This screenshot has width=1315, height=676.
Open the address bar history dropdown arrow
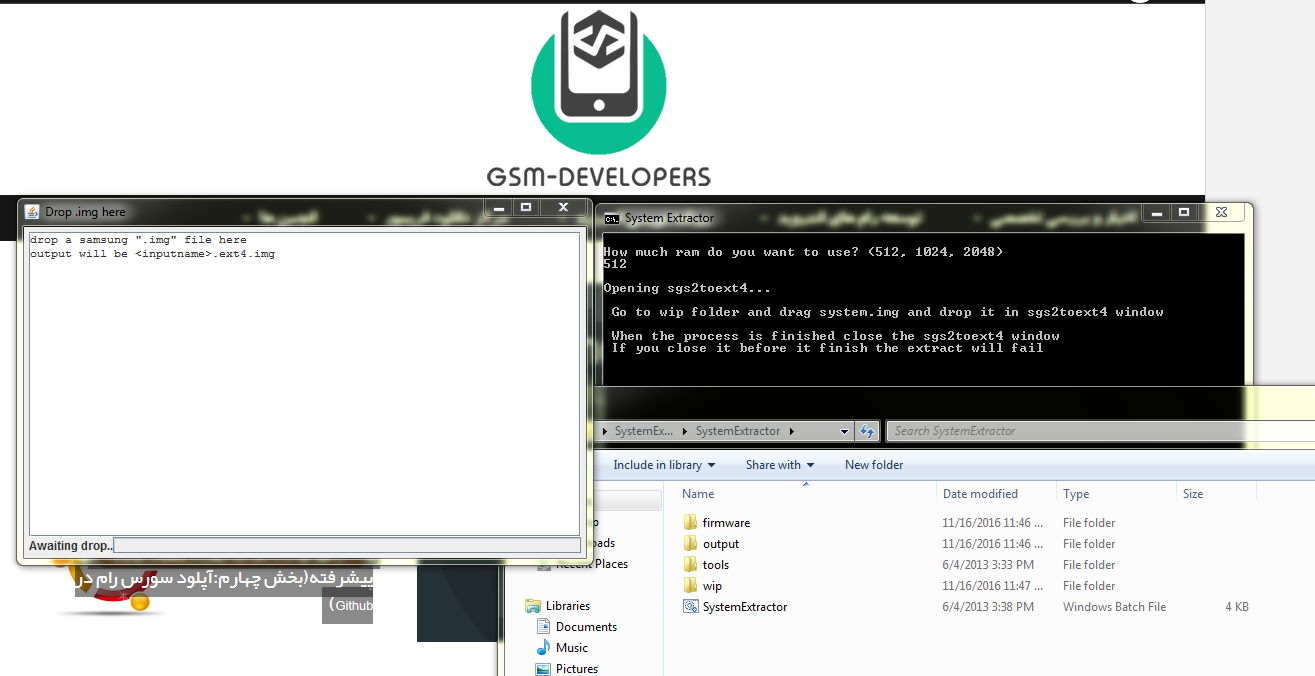click(845, 431)
